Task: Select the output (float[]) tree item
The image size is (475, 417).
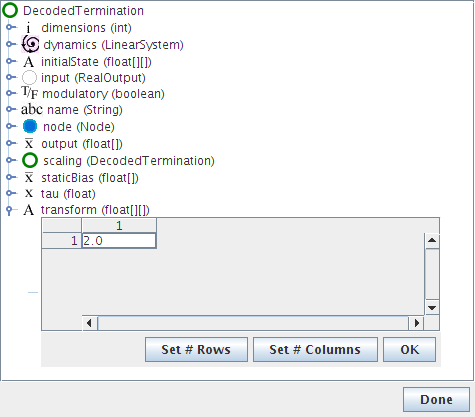Action: click(82, 144)
